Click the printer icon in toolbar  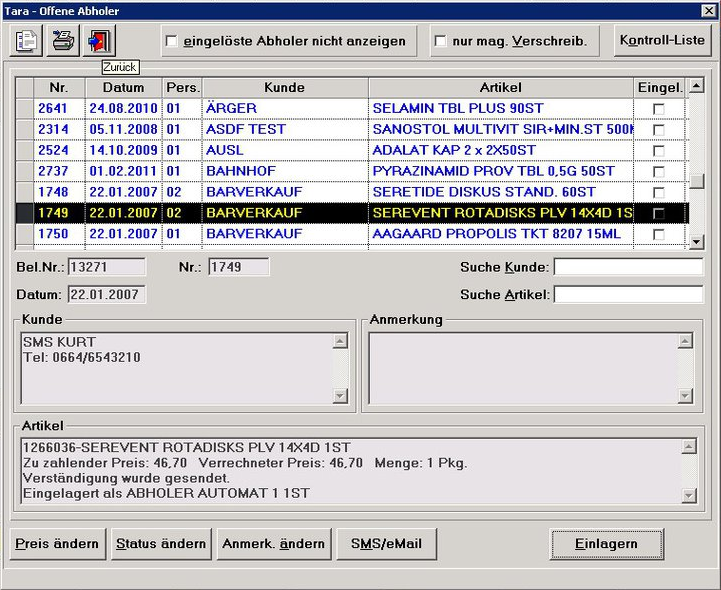coord(63,41)
